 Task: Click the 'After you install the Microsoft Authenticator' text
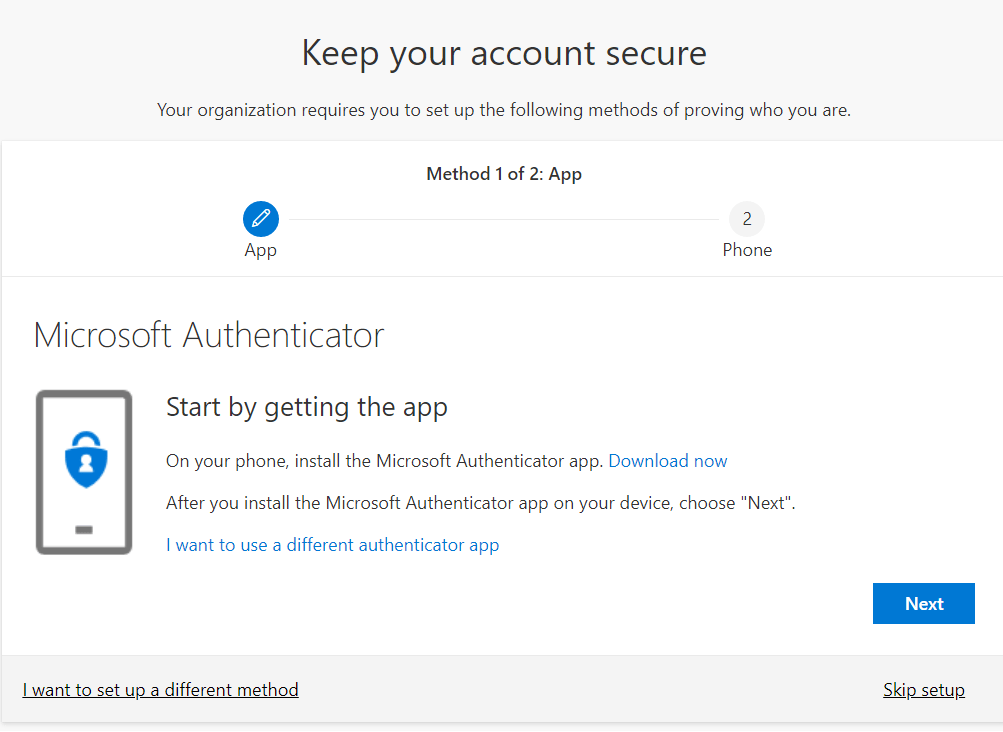pyautogui.click(x=480, y=503)
